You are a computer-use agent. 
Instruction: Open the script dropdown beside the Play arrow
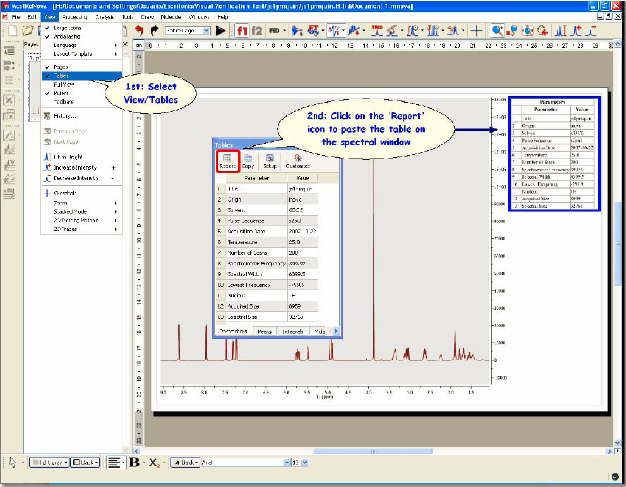tap(206, 31)
